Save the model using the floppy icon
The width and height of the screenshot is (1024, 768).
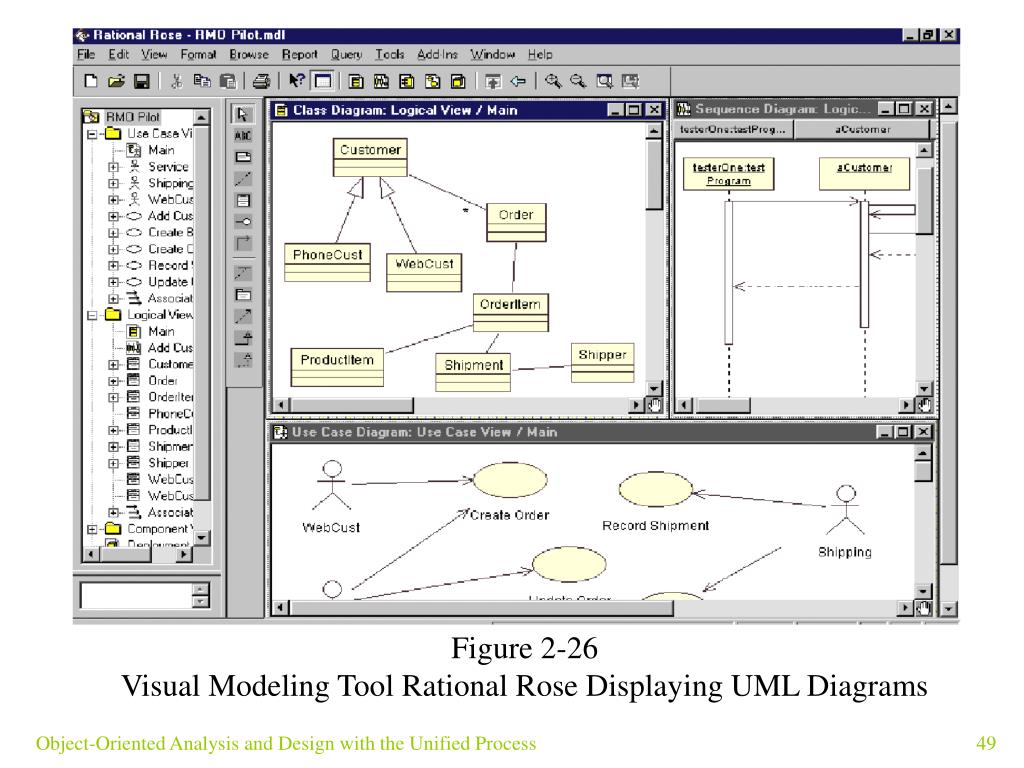click(142, 81)
